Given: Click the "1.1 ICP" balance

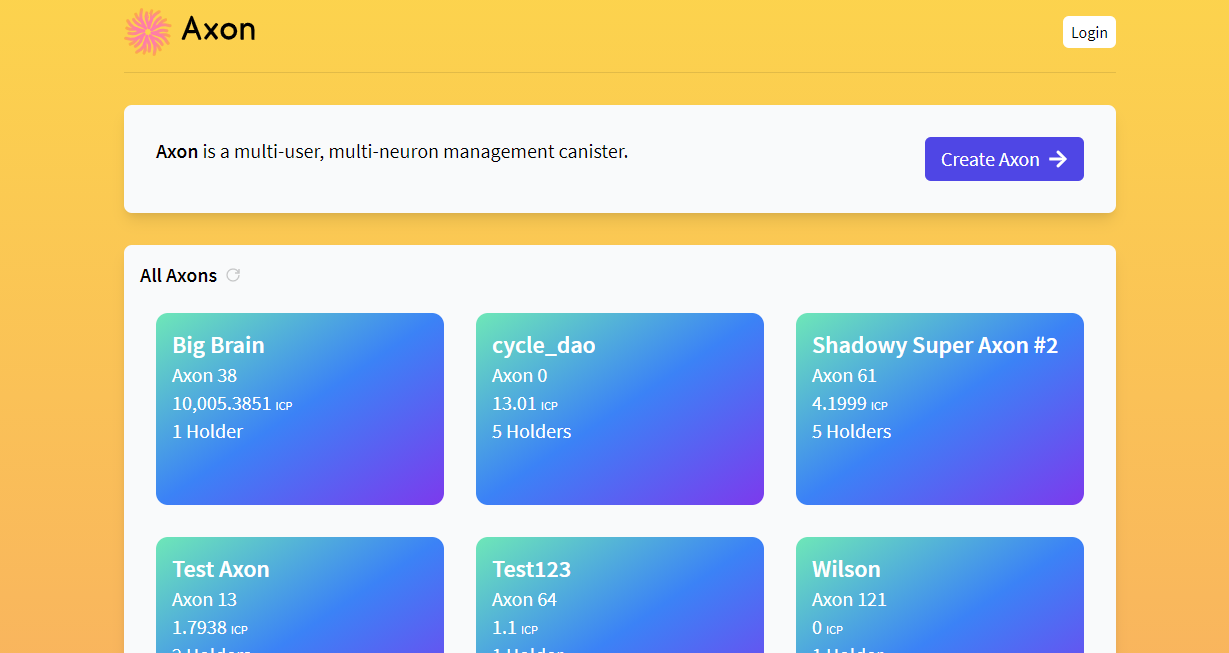Looking at the screenshot, I should coord(515,627).
